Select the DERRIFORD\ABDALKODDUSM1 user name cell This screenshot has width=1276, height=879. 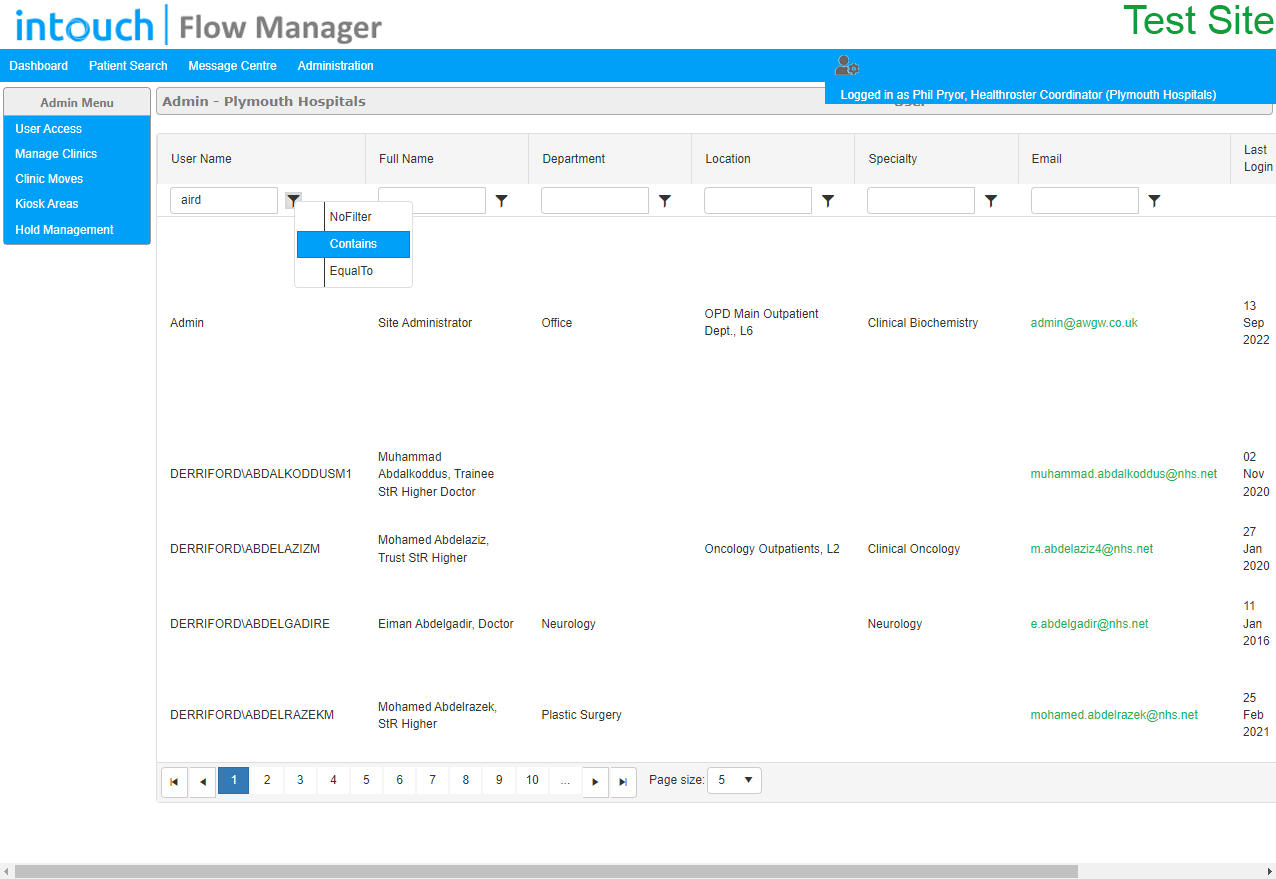coord(261,474)
